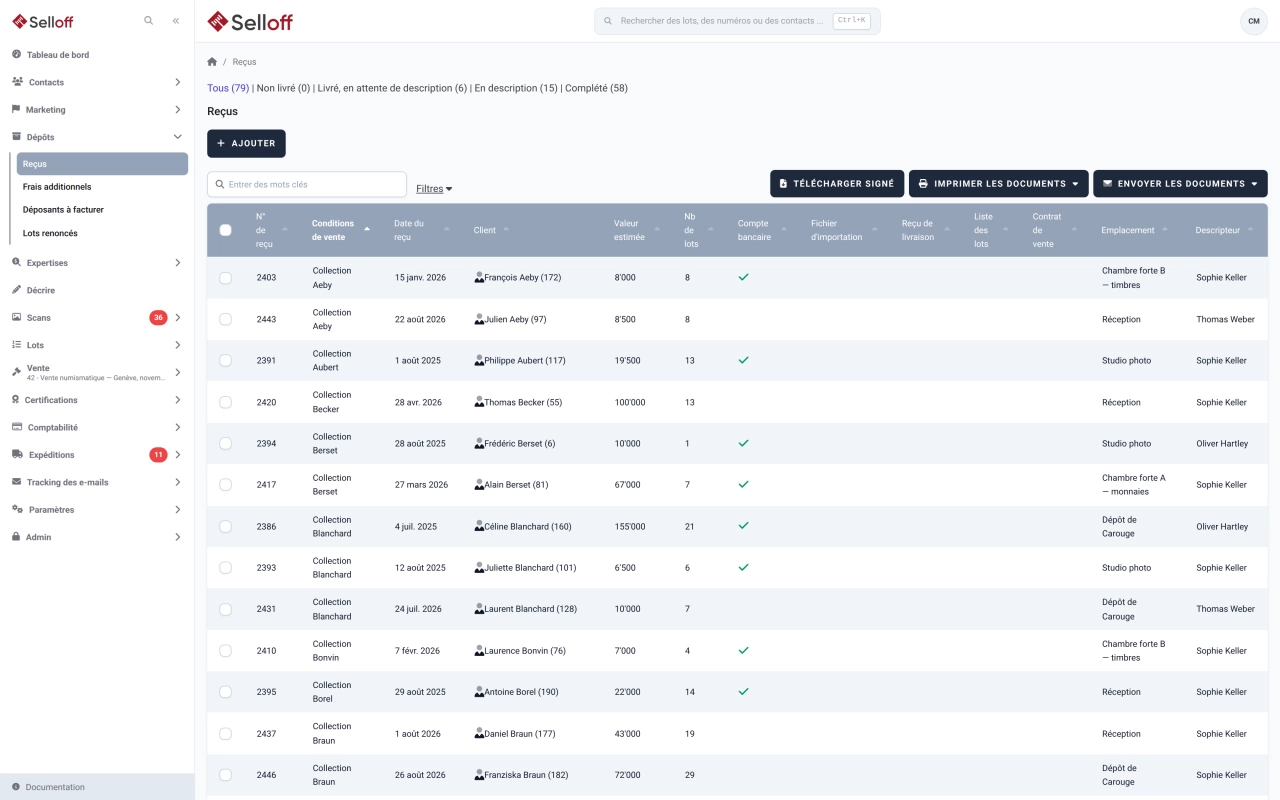Click the Comptabilité card icon
This screenshot has width=1280, height=800.
tap(17, 427)
